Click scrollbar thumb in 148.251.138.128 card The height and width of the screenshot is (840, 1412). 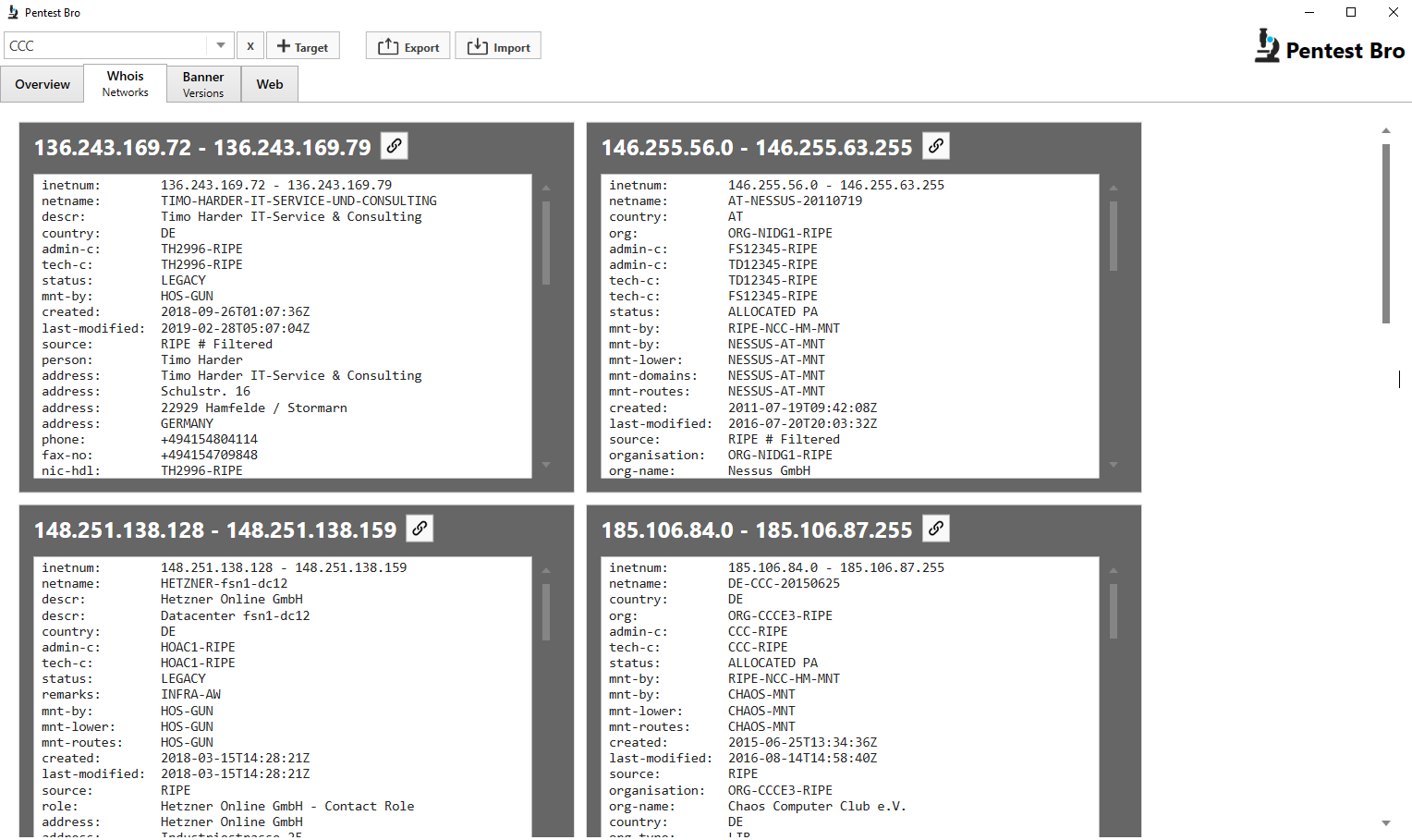[x=546, y=613]
